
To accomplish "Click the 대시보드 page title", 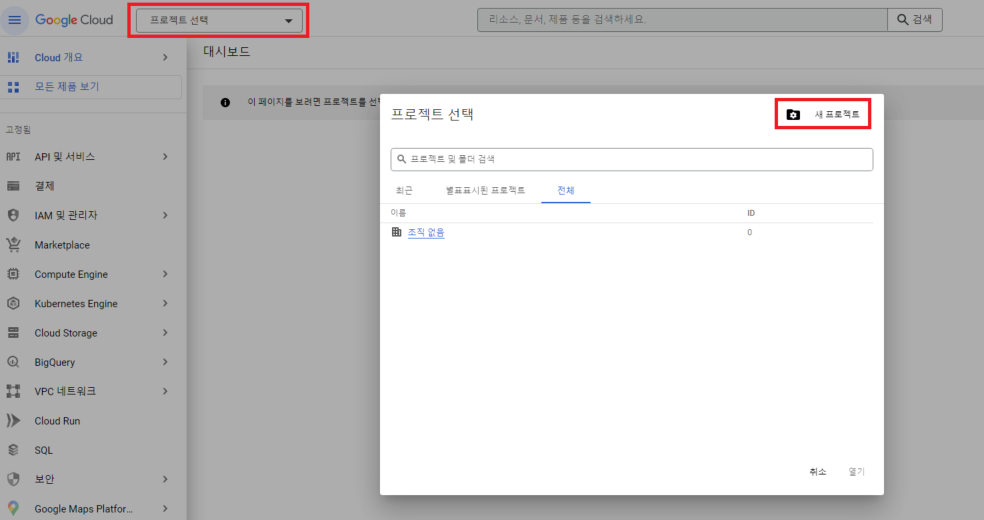I will point(227,51).
